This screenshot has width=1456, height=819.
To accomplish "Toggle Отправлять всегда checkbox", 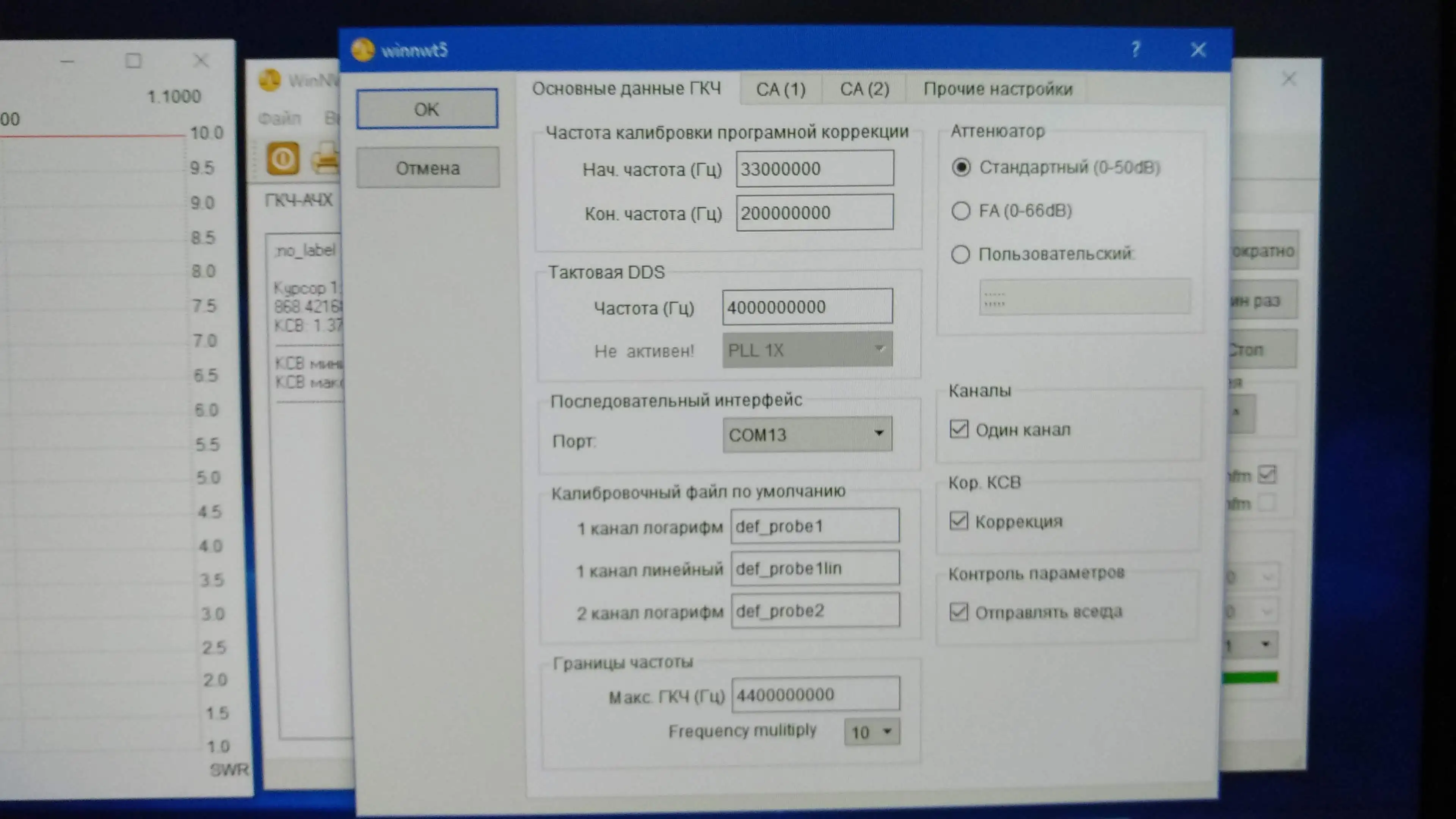I will (959, 612).
